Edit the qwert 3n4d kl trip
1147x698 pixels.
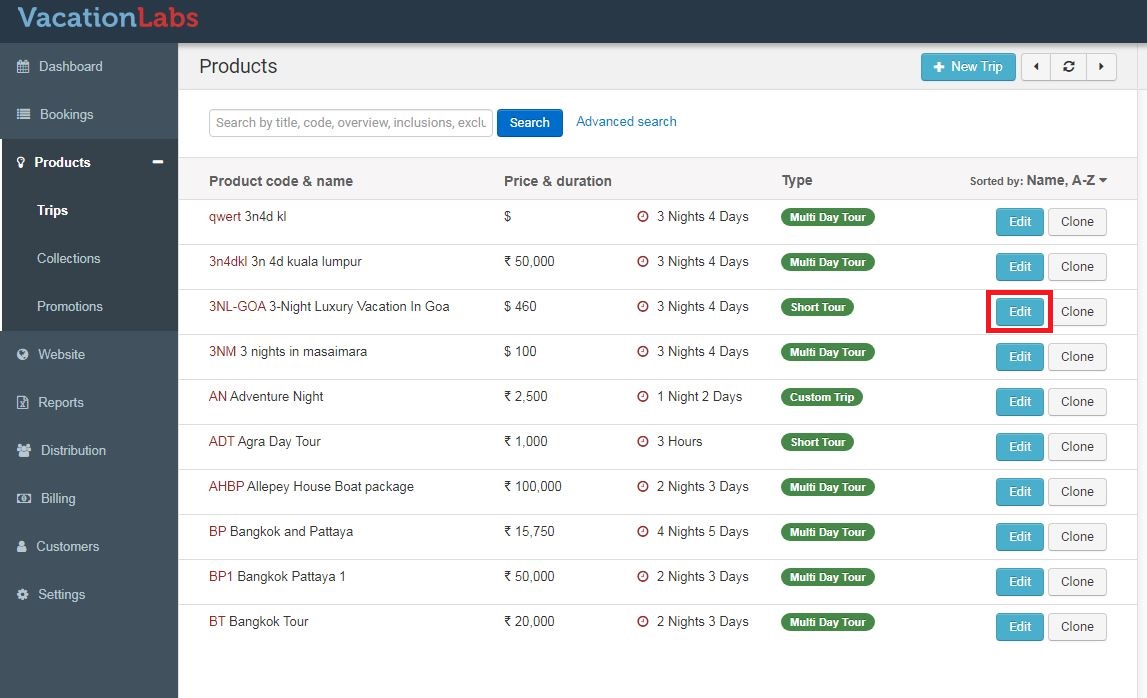tap(1020, 222)
